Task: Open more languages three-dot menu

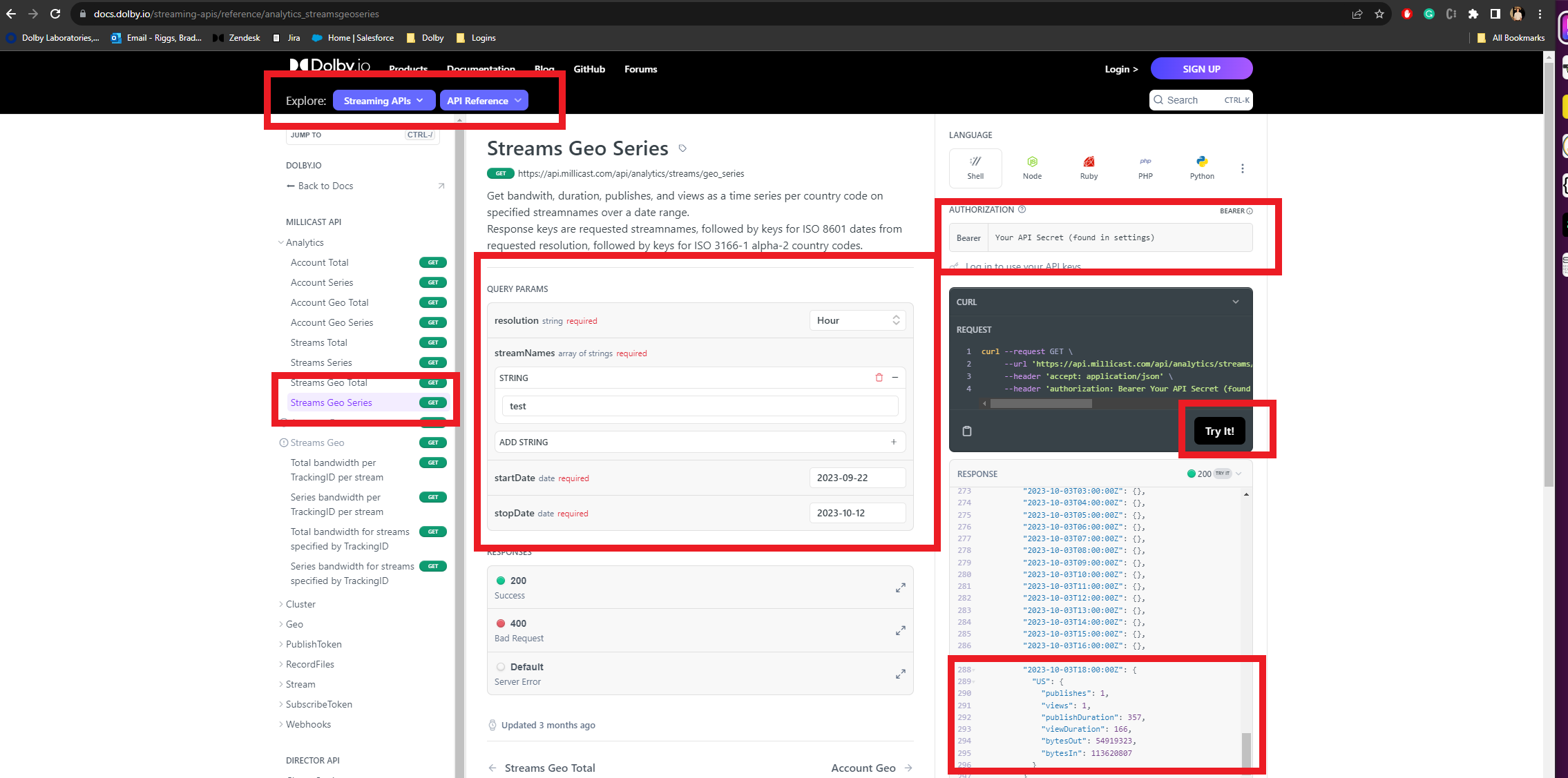Action: pos(1242,168)
